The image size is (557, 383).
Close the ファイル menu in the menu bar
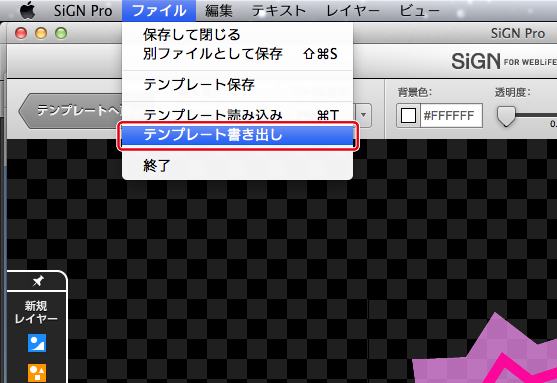tap(159, 11)
